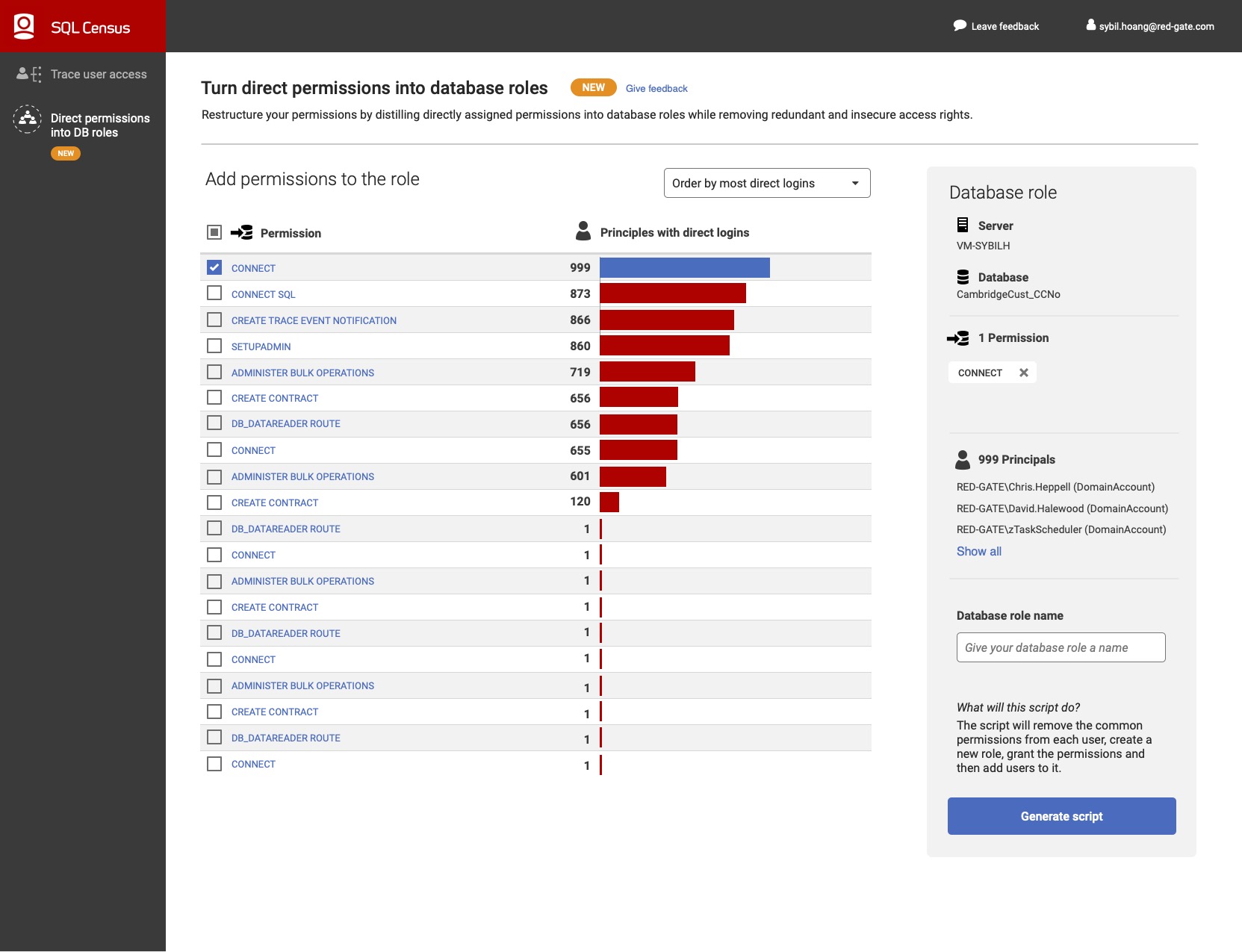Open Direct permissions into DB roles icon
Screen dimensions: 1242x952
point(27,119)
